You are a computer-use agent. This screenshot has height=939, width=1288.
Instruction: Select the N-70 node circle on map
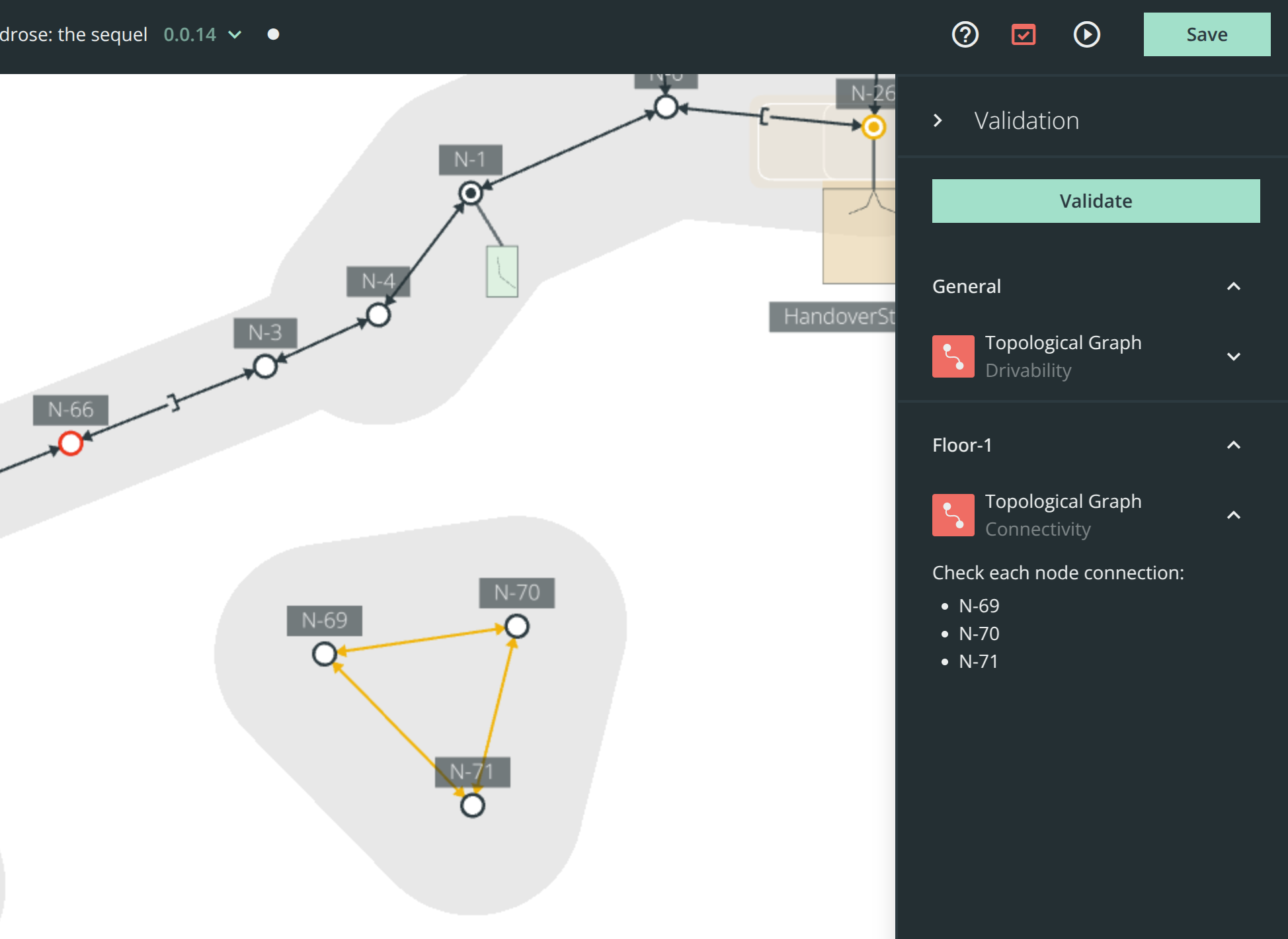(516, 626)
